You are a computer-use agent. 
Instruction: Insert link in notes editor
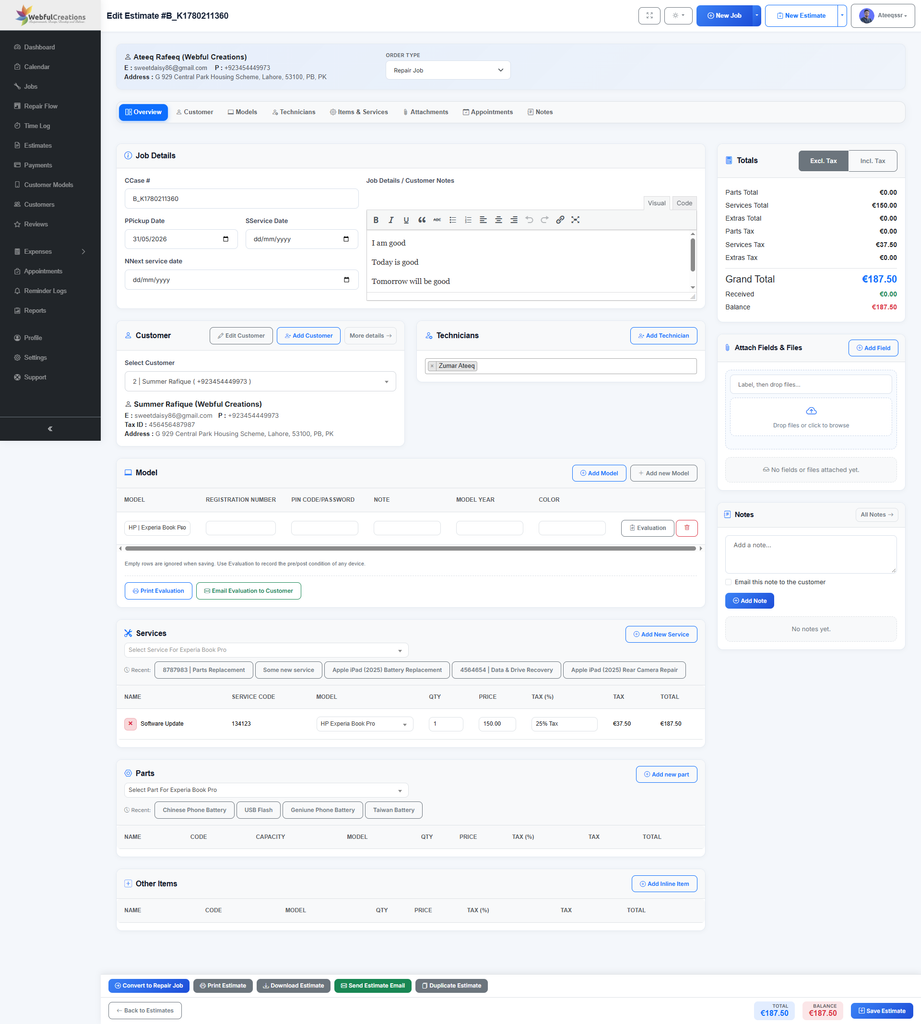tap(560, 220)
